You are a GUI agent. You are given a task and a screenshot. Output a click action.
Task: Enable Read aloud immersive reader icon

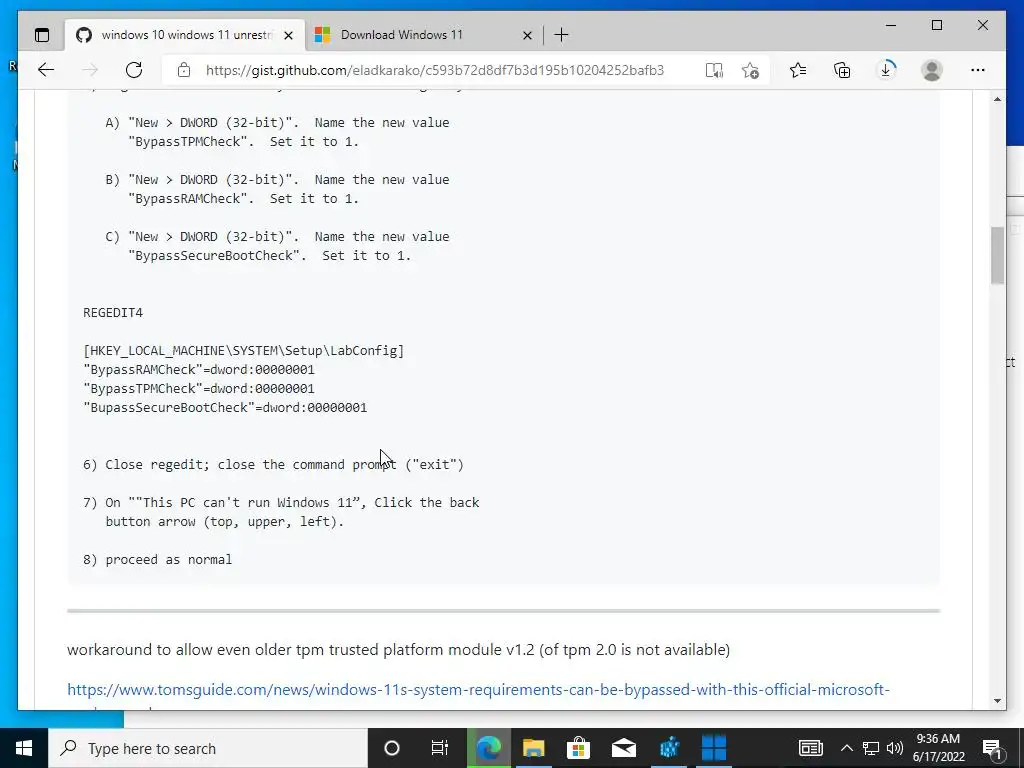[714, 70]
